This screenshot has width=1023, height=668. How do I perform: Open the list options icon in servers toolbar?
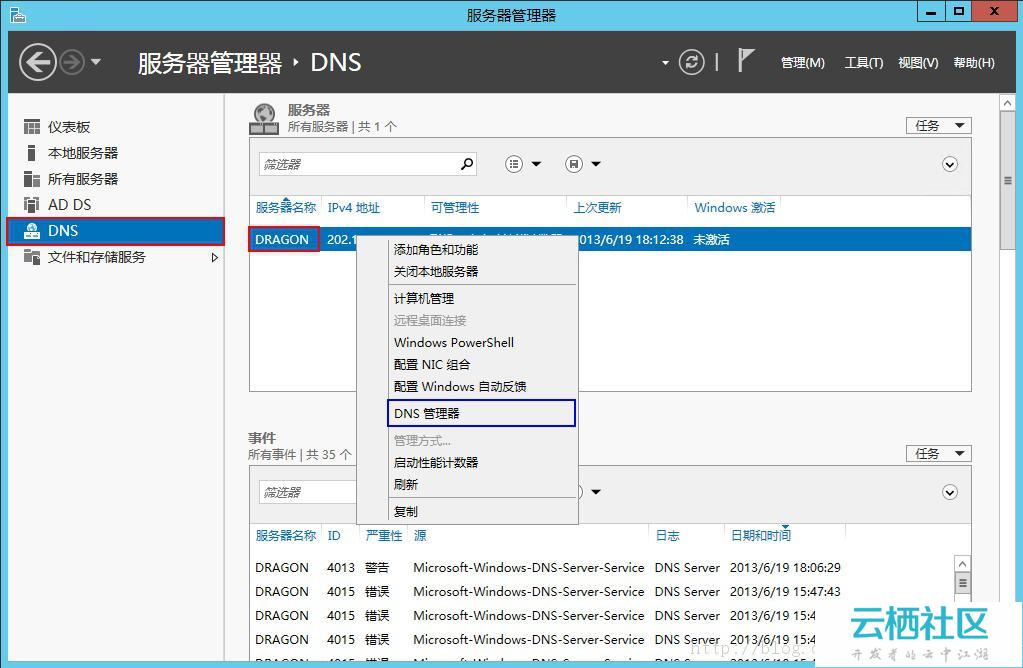(516, 164)
